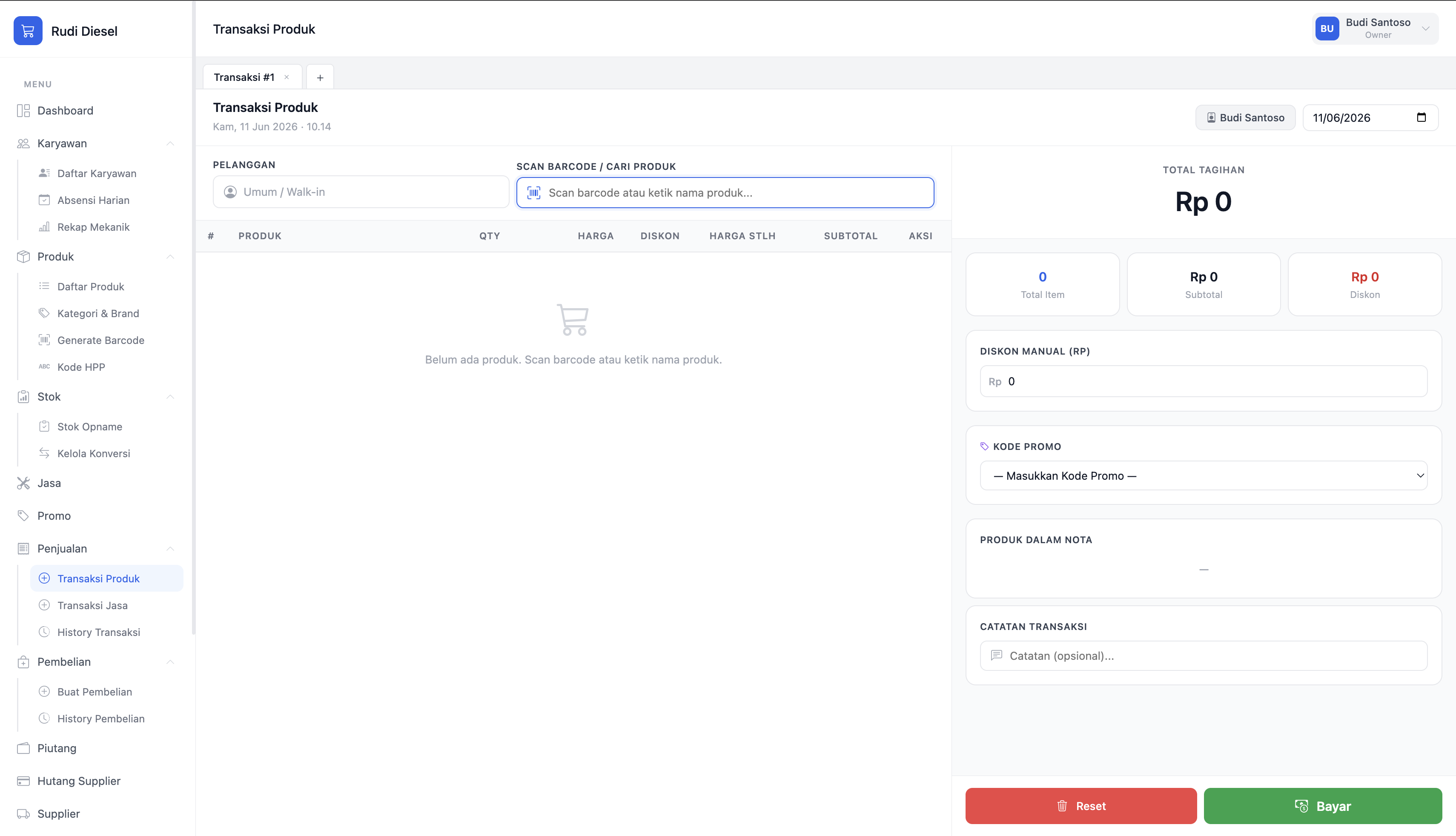Click the Pembelian bag icon

(23, 662)
